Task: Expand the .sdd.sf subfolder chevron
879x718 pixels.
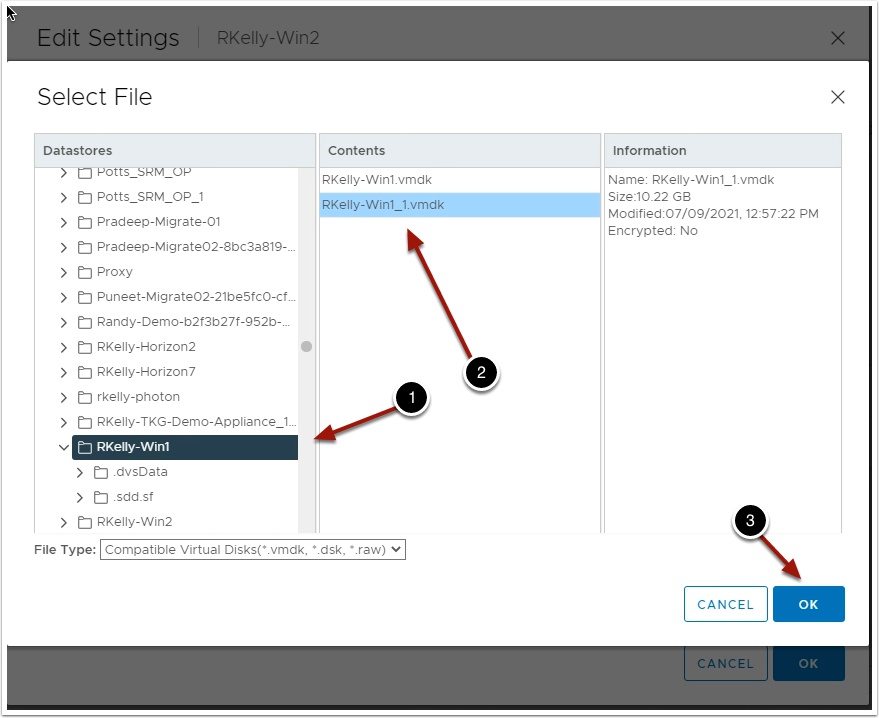Action: point(80,497)
